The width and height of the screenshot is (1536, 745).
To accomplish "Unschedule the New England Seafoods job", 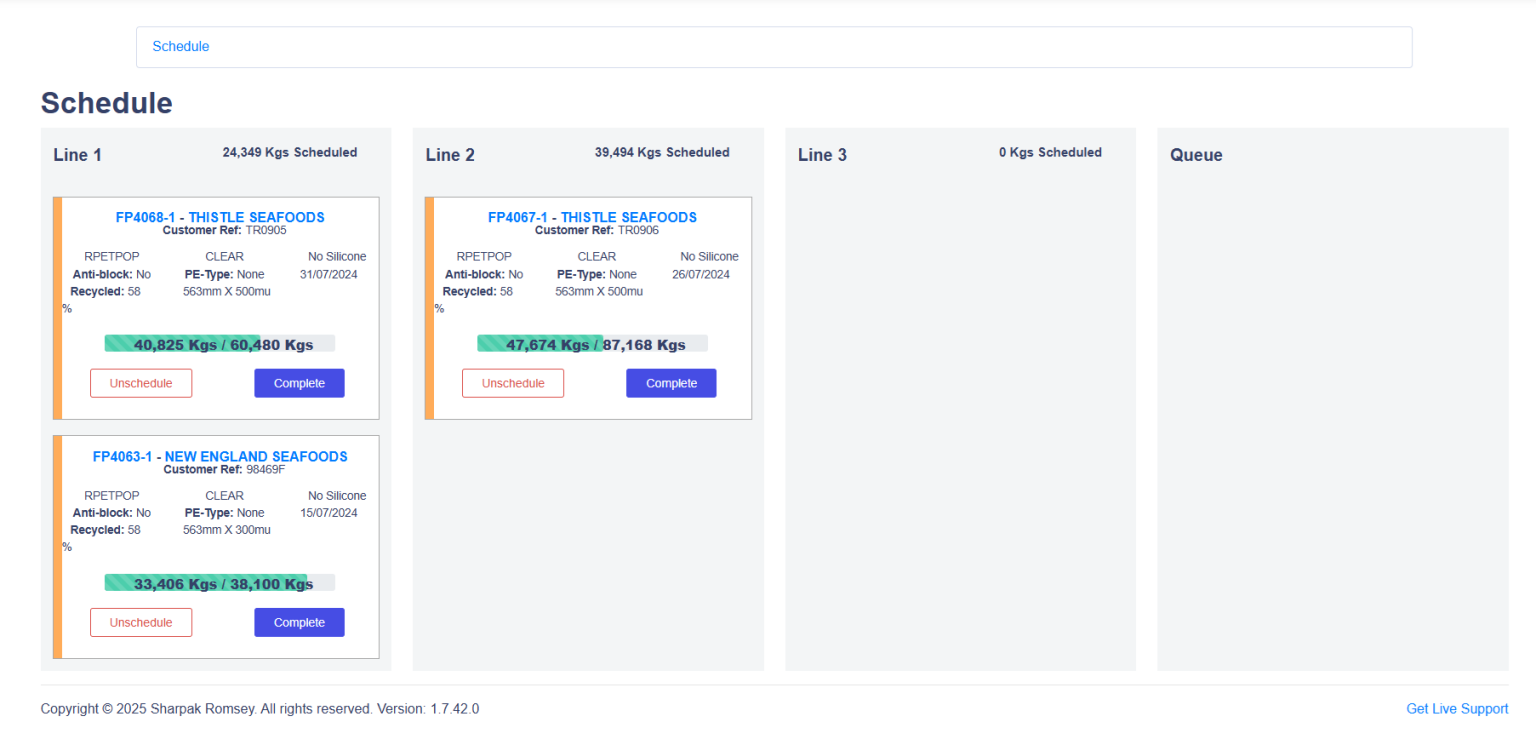I will point(141,622).
